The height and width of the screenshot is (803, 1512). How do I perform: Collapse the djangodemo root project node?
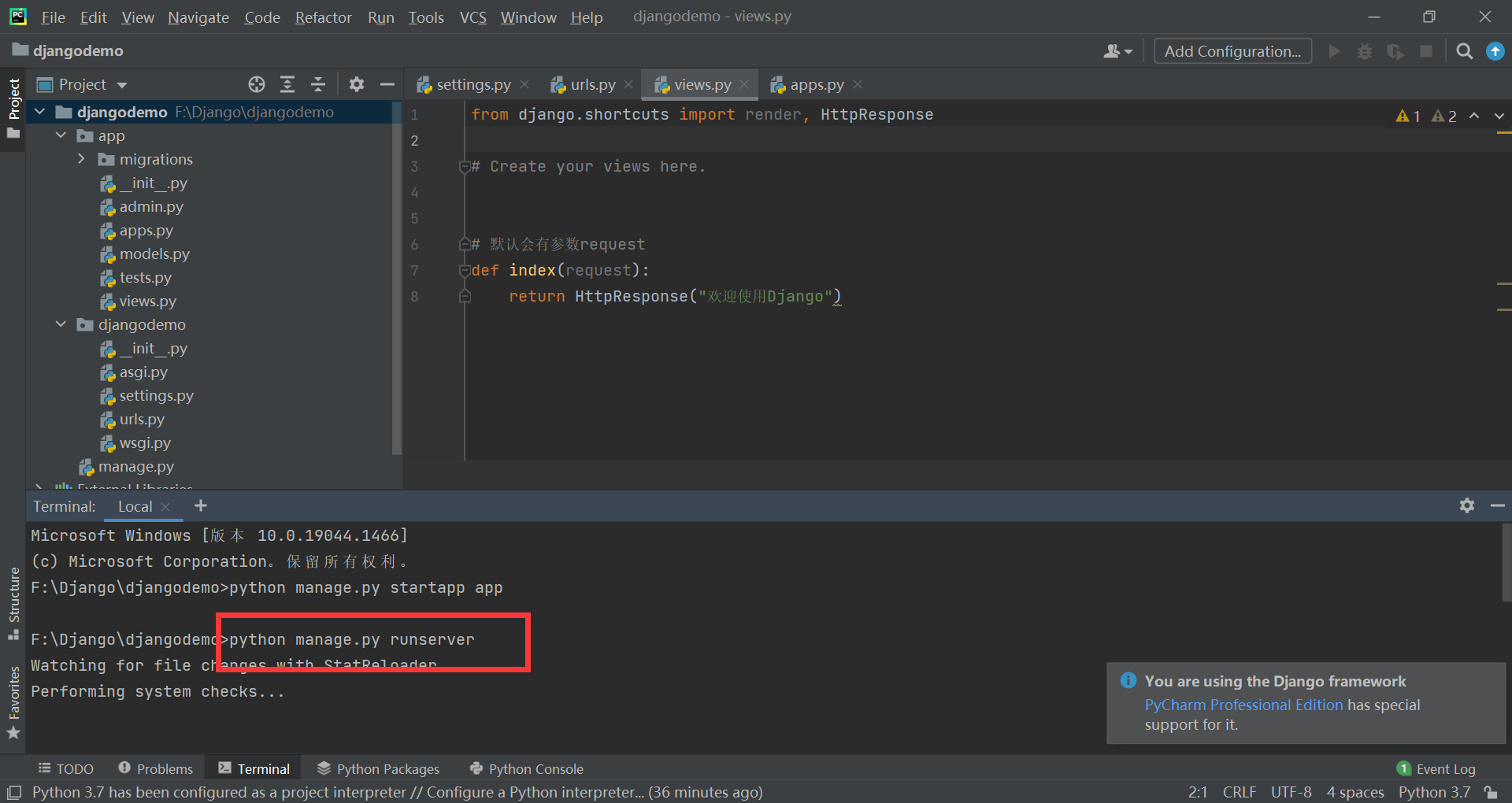(40, 112)
